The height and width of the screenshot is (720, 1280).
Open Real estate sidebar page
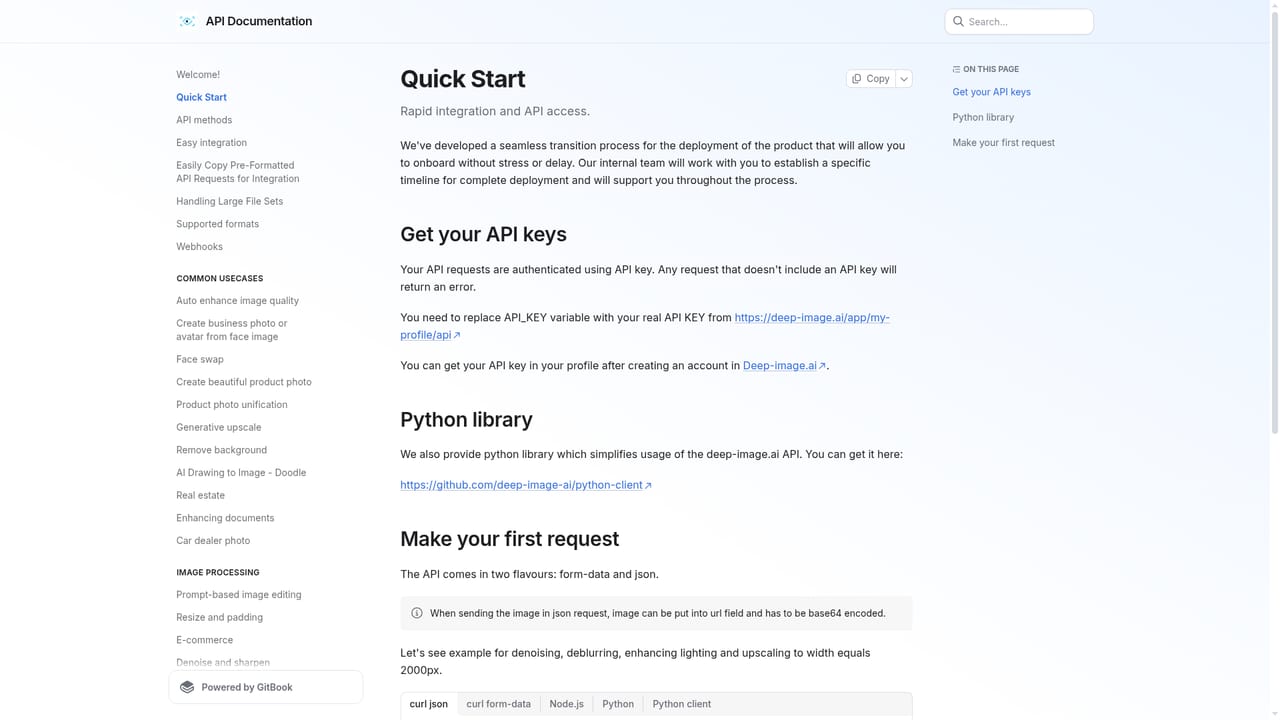pos(200,495)
